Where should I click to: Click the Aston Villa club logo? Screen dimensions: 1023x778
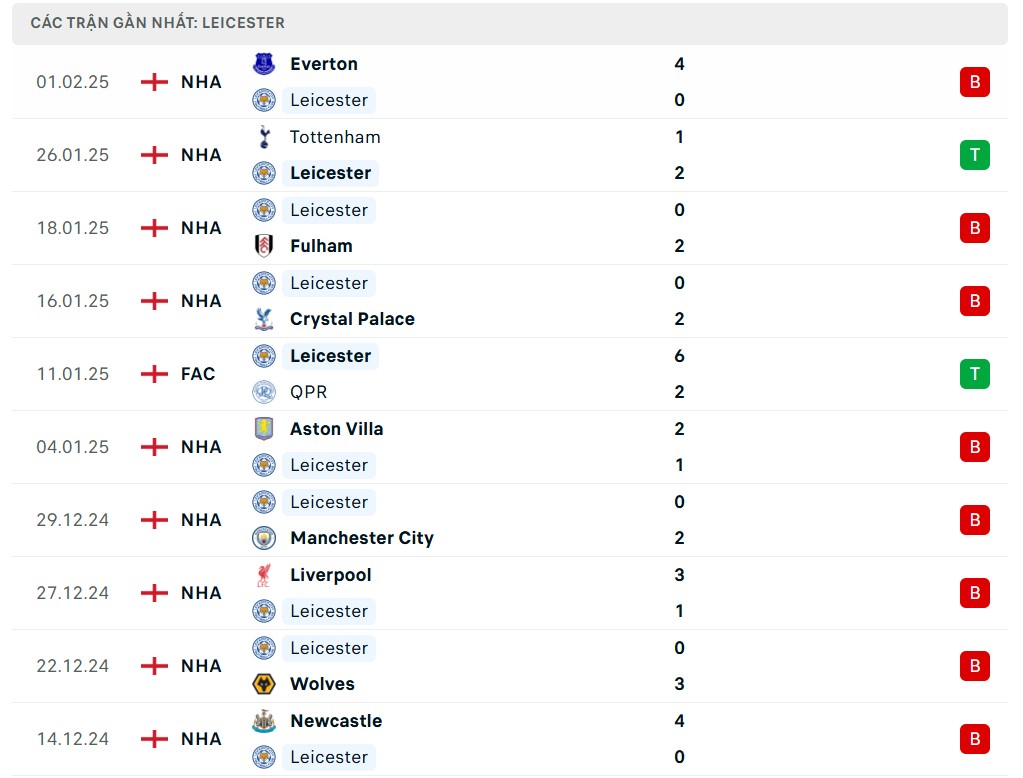(x=263, y=428)
